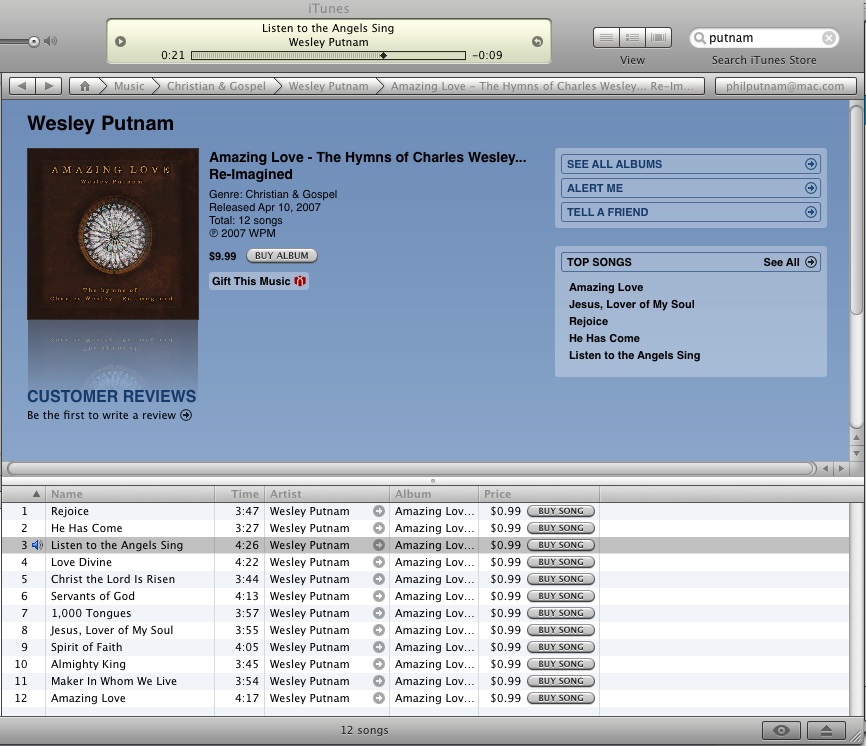The image size is (866, 746).
Task: Click the arrow icon beside Rejoice artist
Action: (379, 511)
